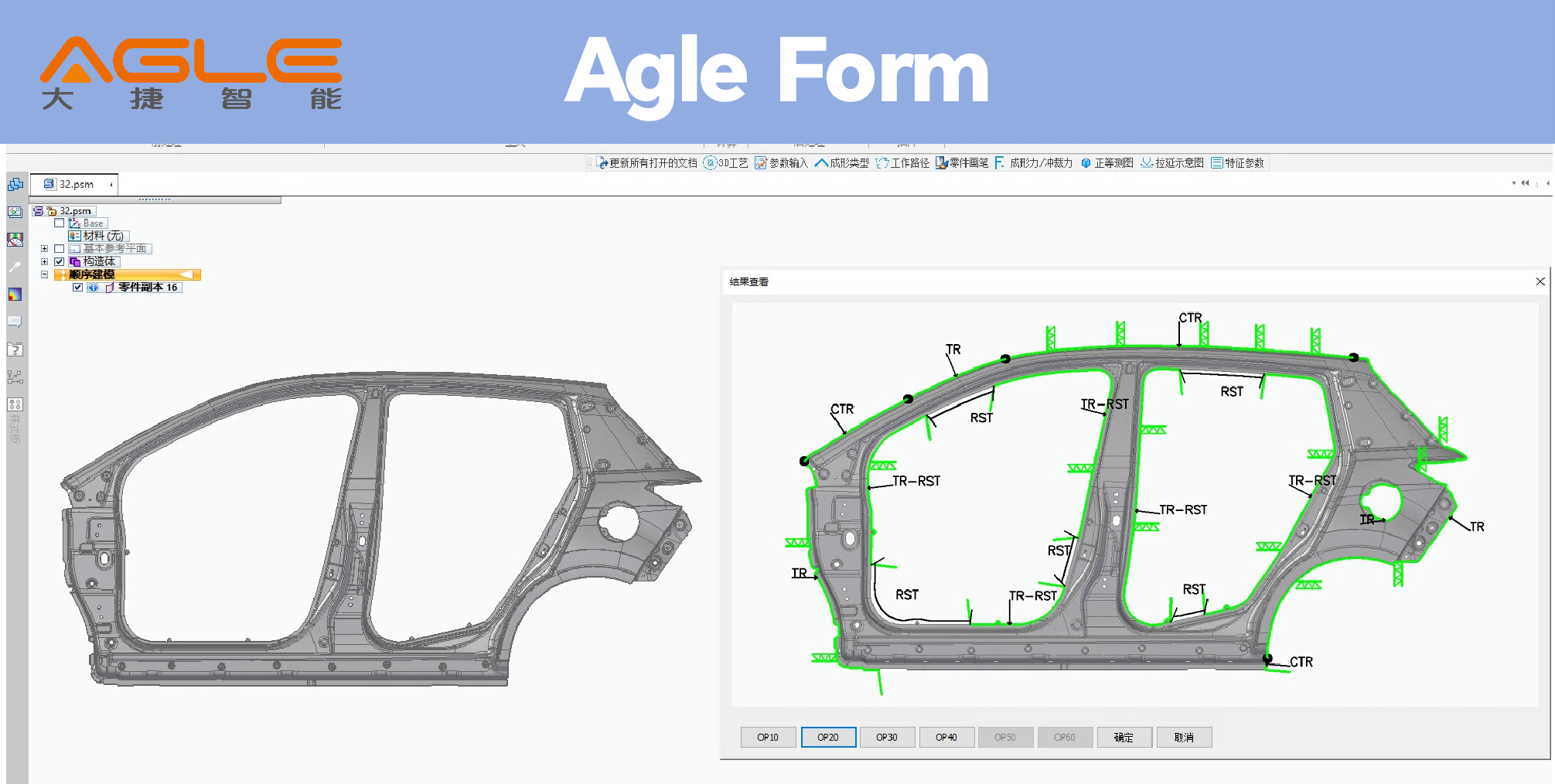1555x784 pixels.
Task: Toggle the Base checkbox in tree
Action: (60, 223)
